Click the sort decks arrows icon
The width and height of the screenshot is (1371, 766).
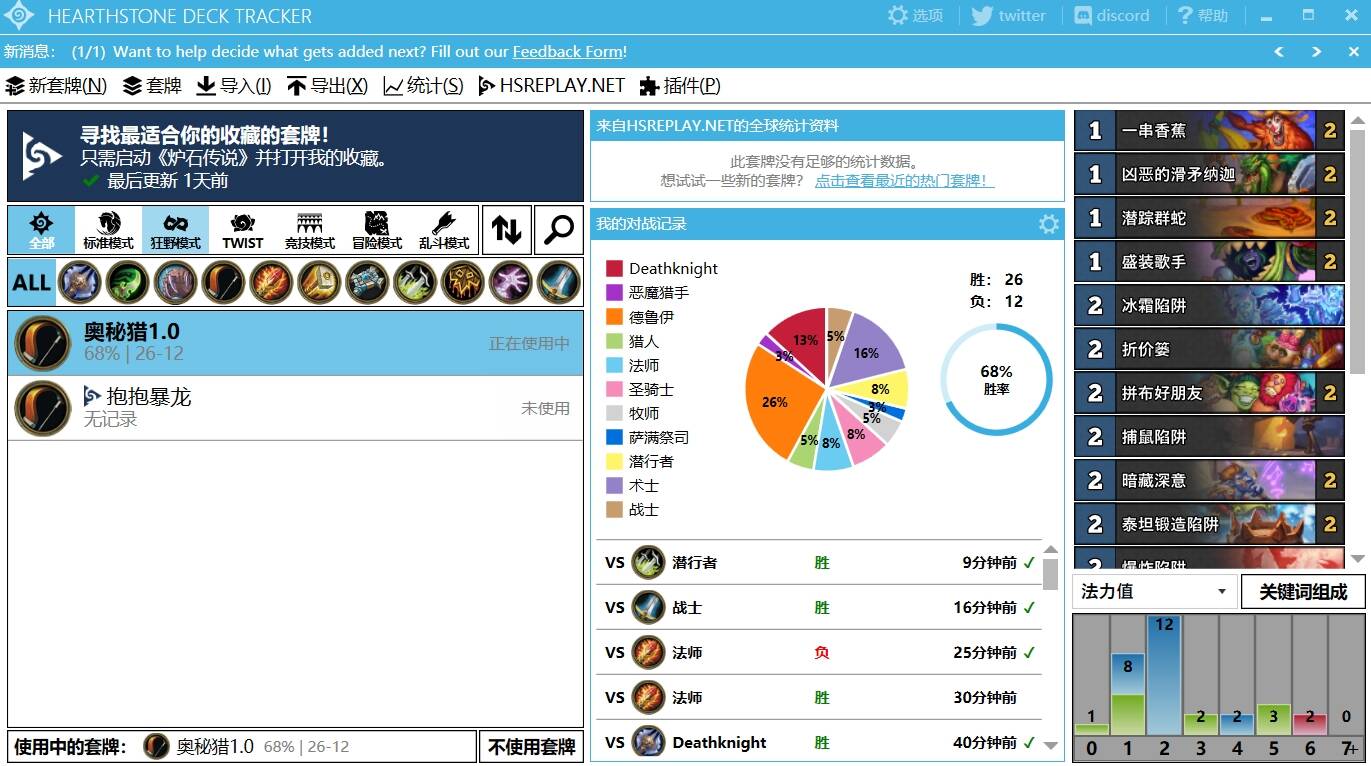point(506,230)
